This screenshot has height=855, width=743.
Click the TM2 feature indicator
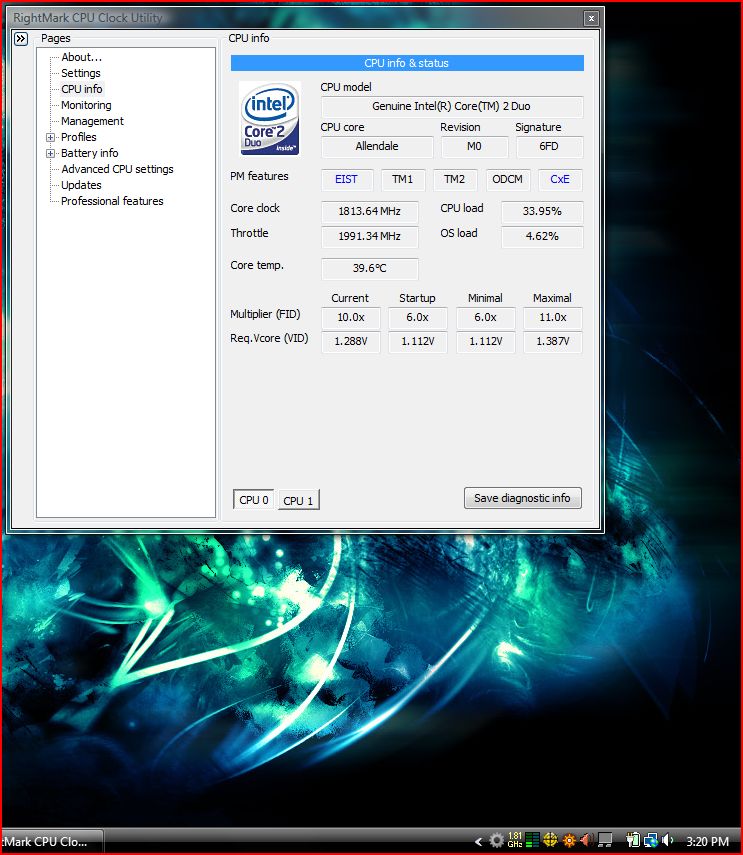pos(455,179)
